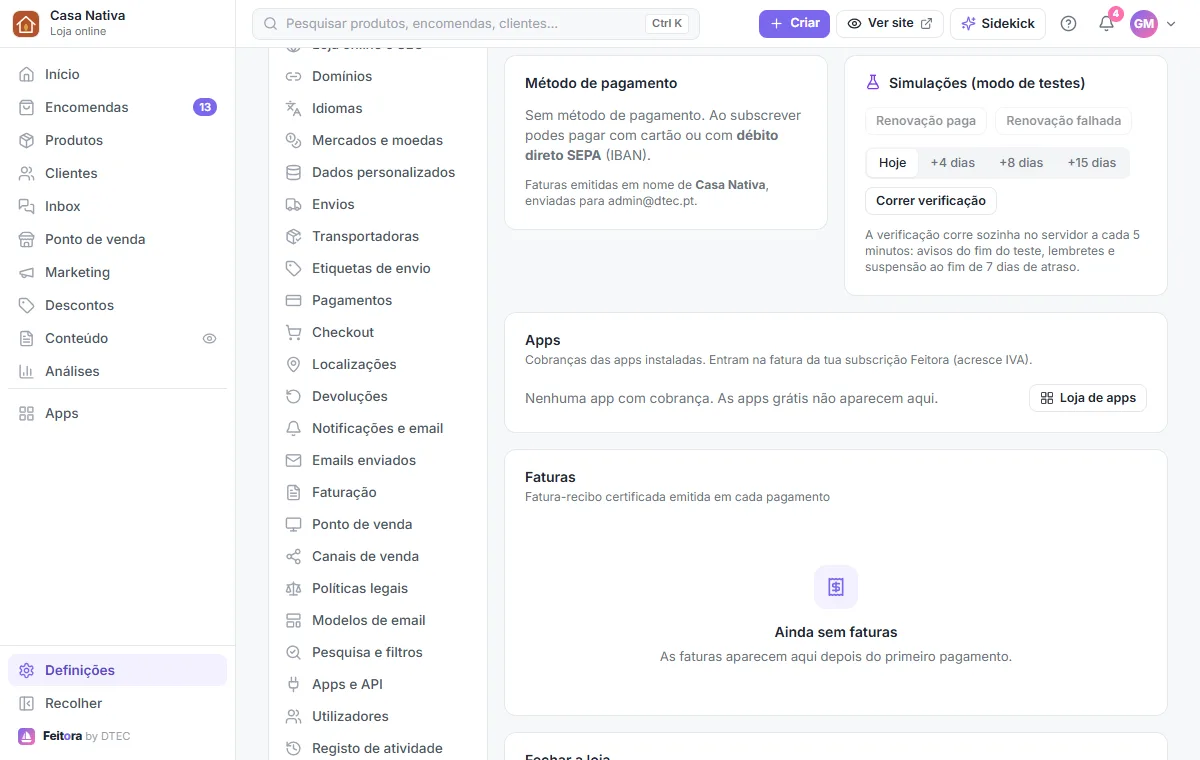Select the Hoje simulation option
The width and height of the screenshot is (1200, 760).
892,162
